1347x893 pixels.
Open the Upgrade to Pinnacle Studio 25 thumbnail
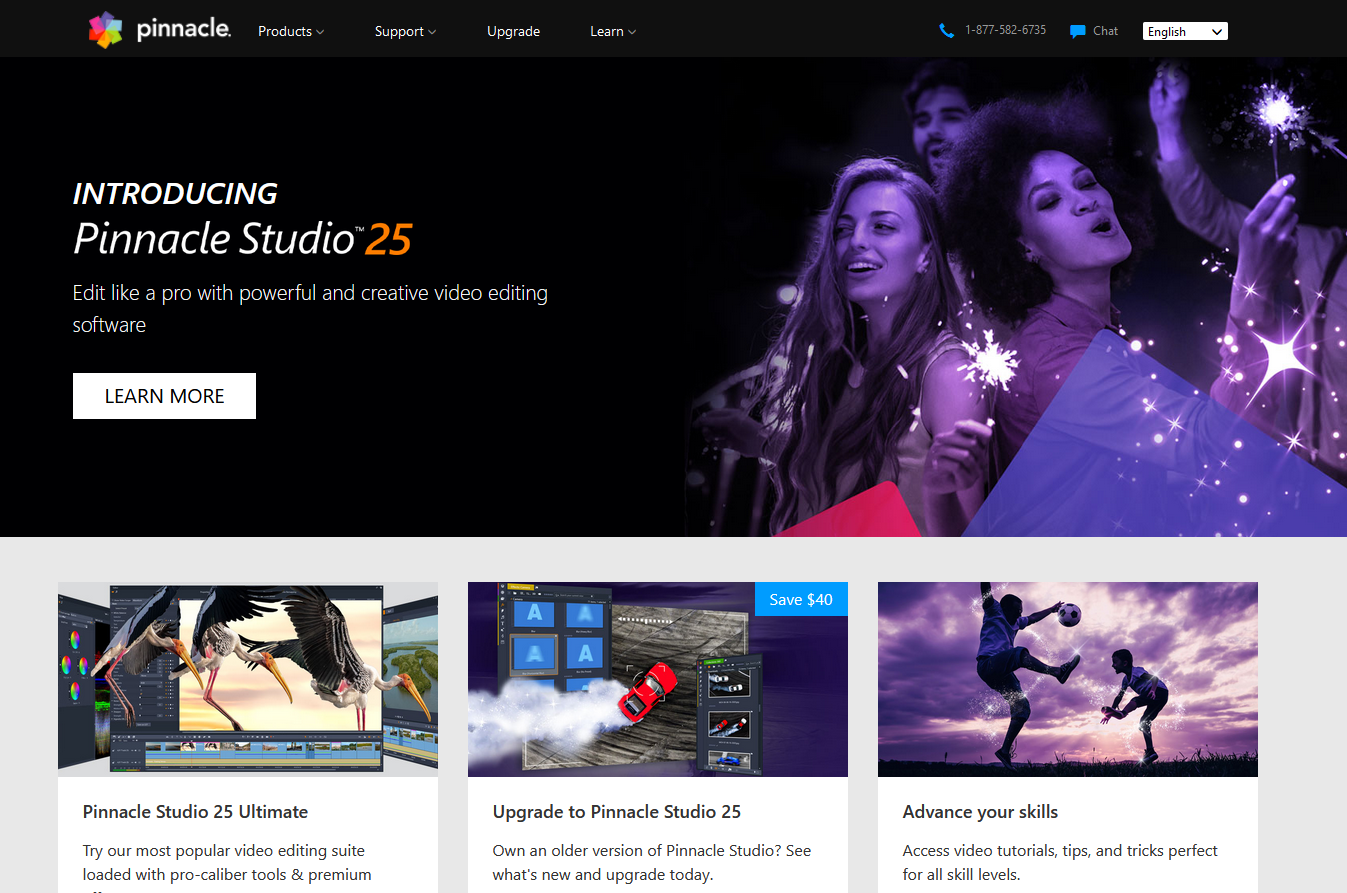click(658, 679)
